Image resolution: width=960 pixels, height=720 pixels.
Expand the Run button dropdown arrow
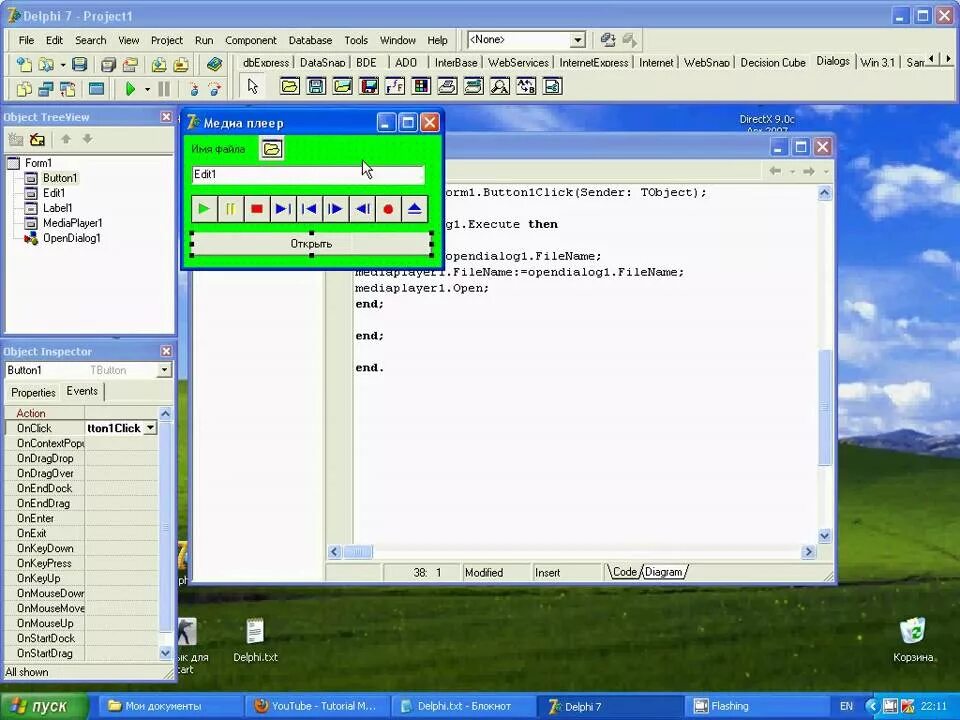147,89
